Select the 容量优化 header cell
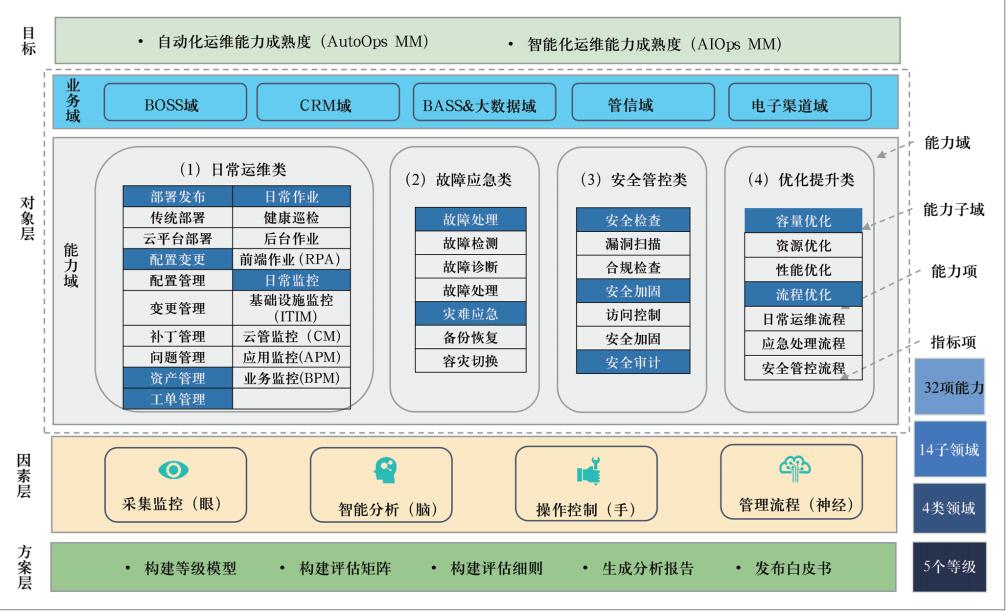1006x611 pixels. point(803,221)
